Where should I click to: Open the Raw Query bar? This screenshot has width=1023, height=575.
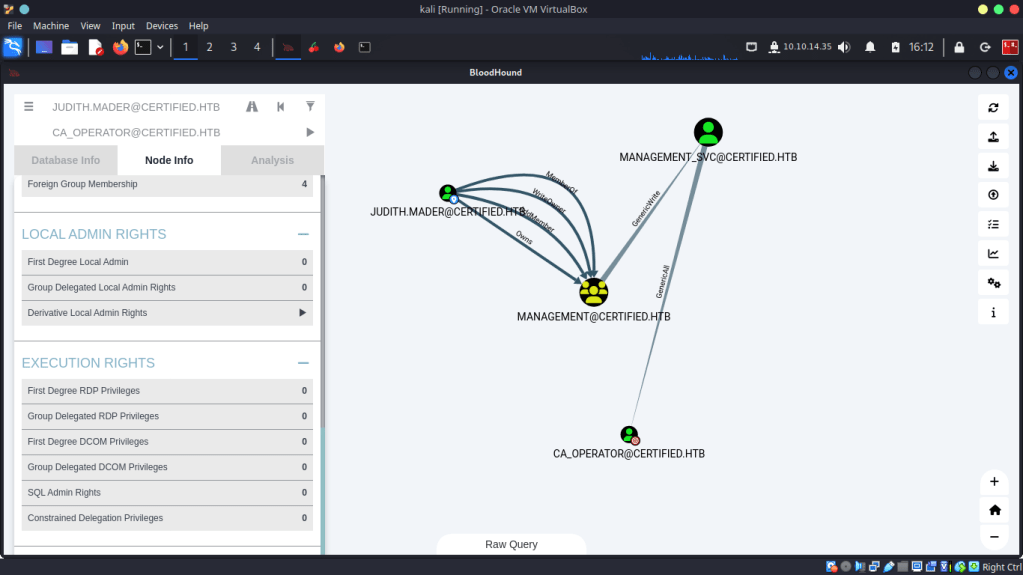pos(511,544)
